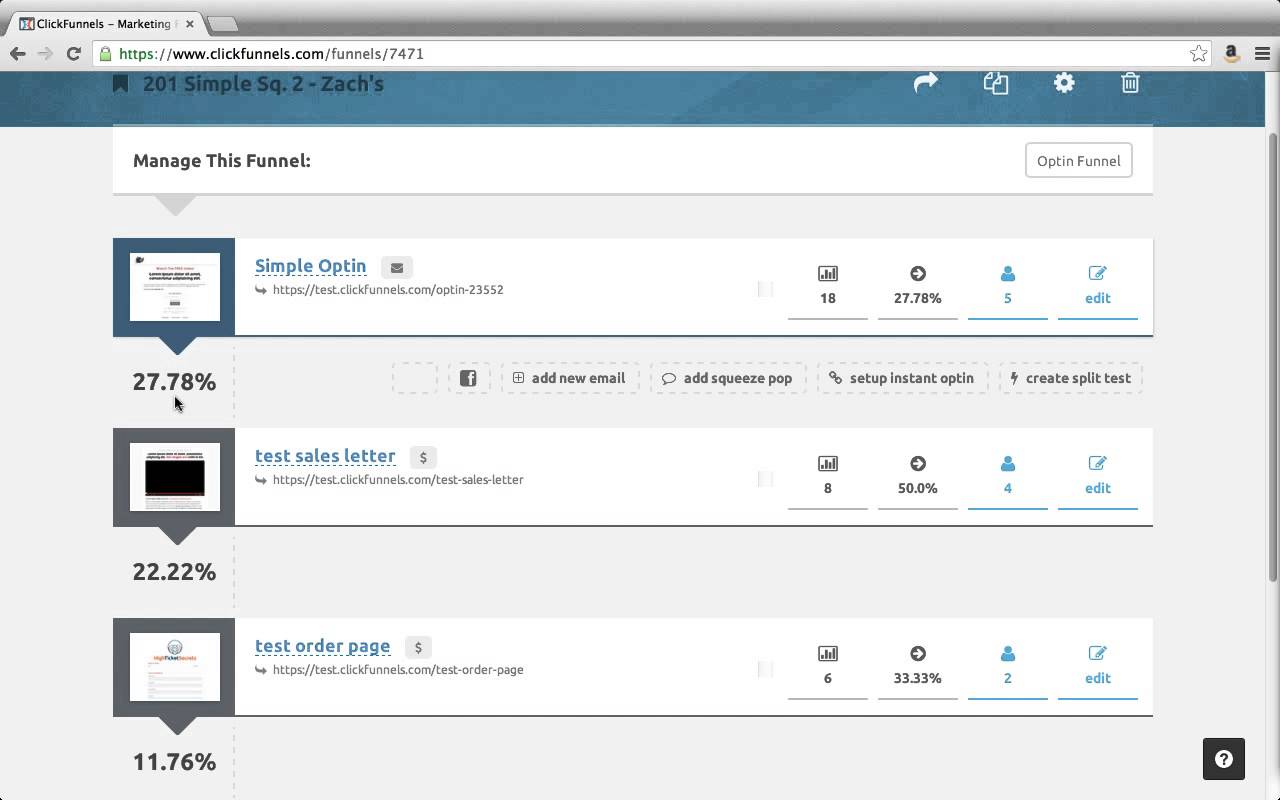Click the Facebook icon under Simple Optin
Viewport: 1280px width, 800px height.
[468, 378]
